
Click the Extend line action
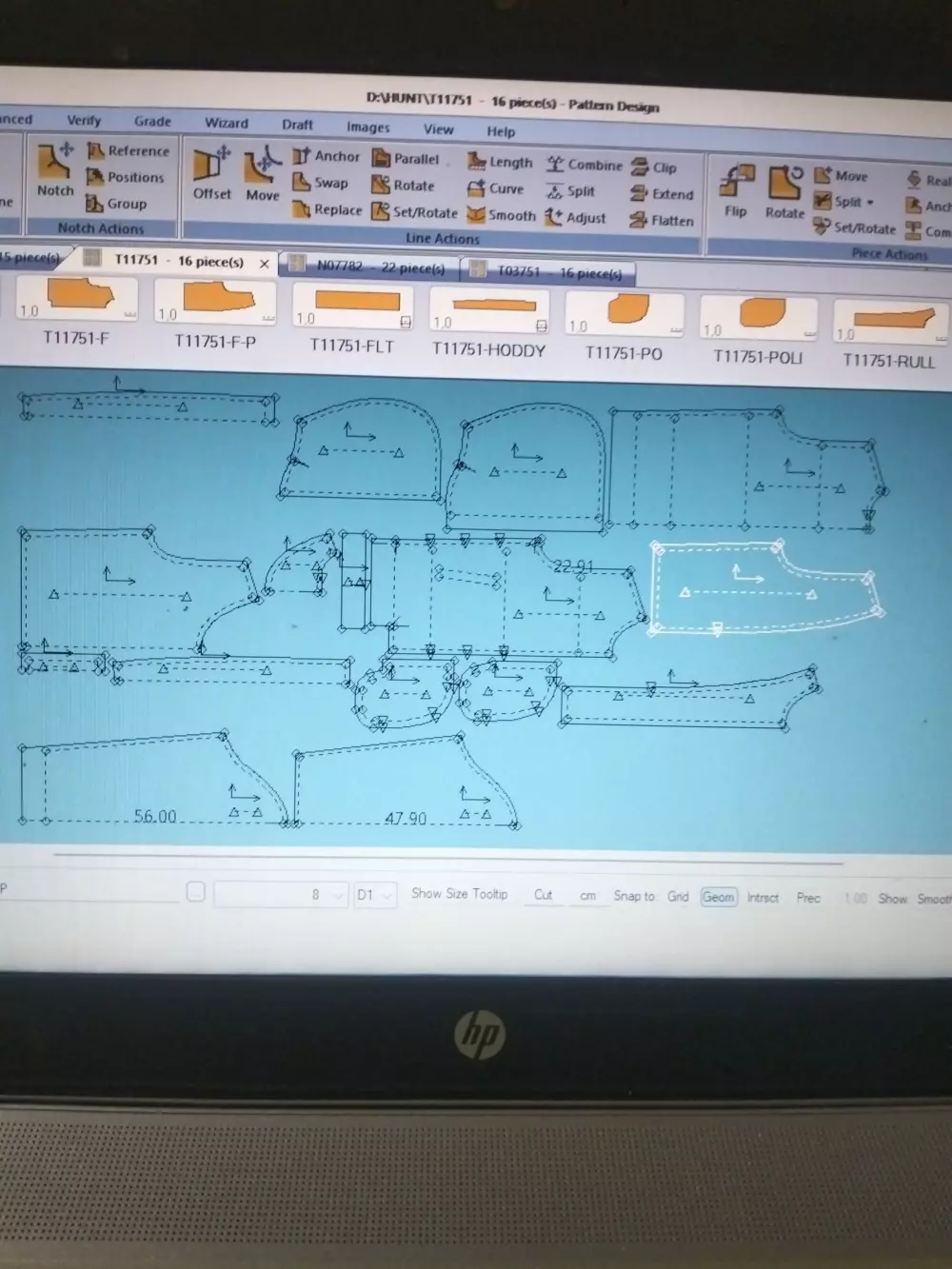662,194
